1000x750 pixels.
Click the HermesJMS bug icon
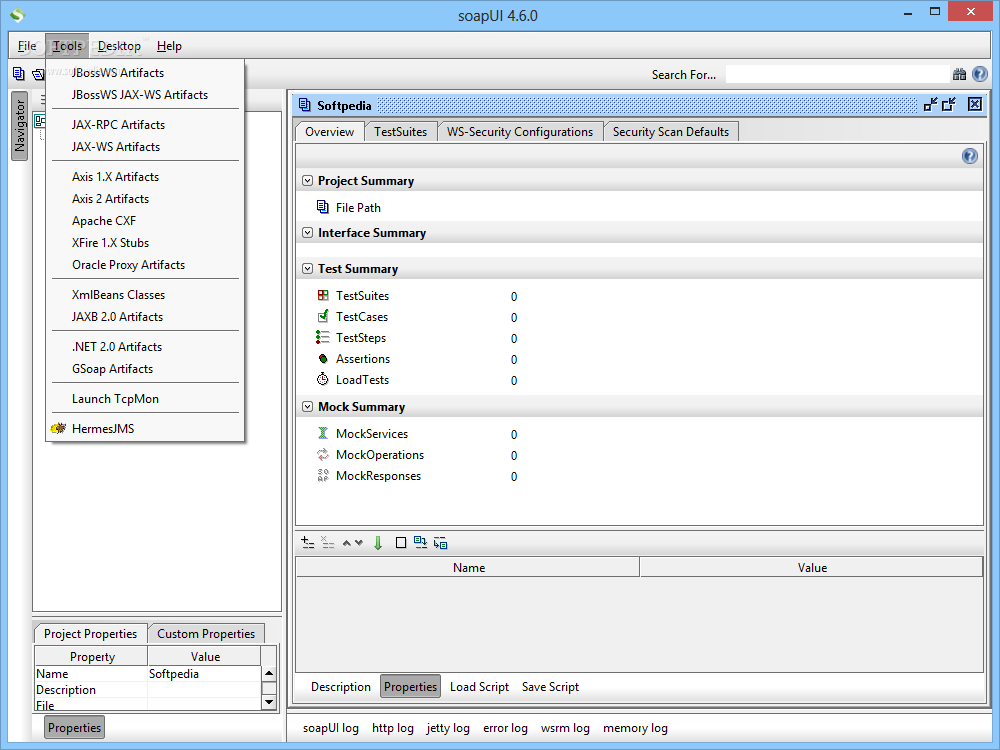tap(59, 428)
